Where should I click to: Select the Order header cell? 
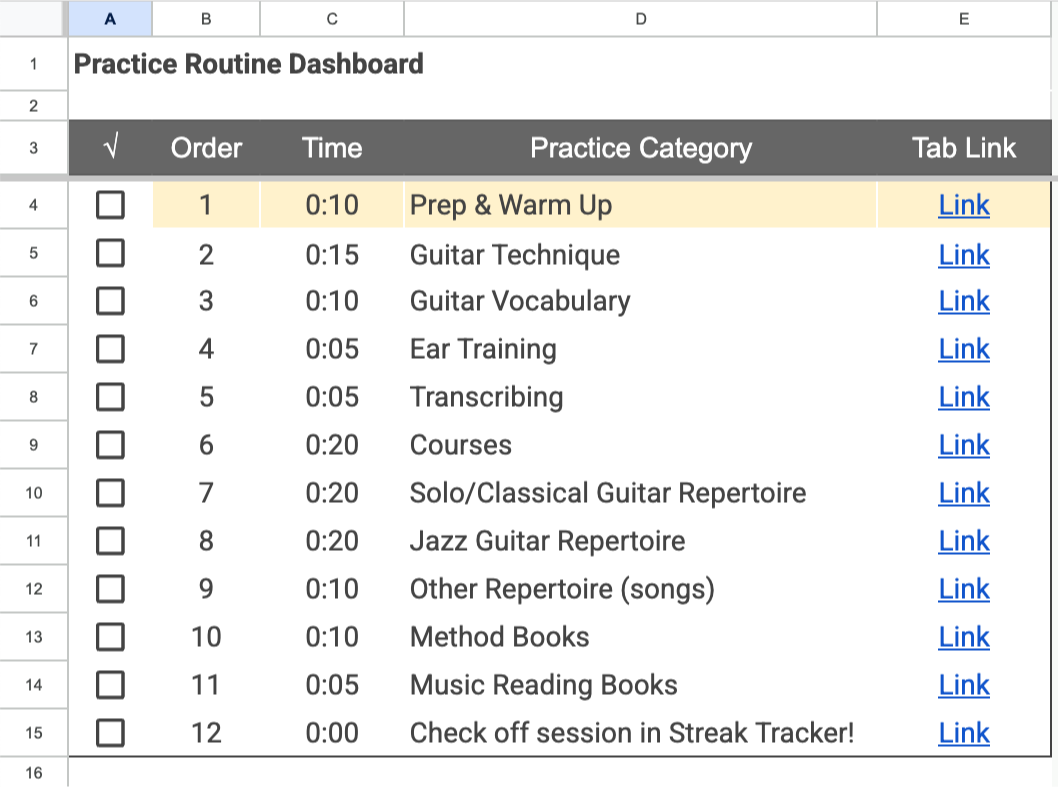click(x=206, y=148)
